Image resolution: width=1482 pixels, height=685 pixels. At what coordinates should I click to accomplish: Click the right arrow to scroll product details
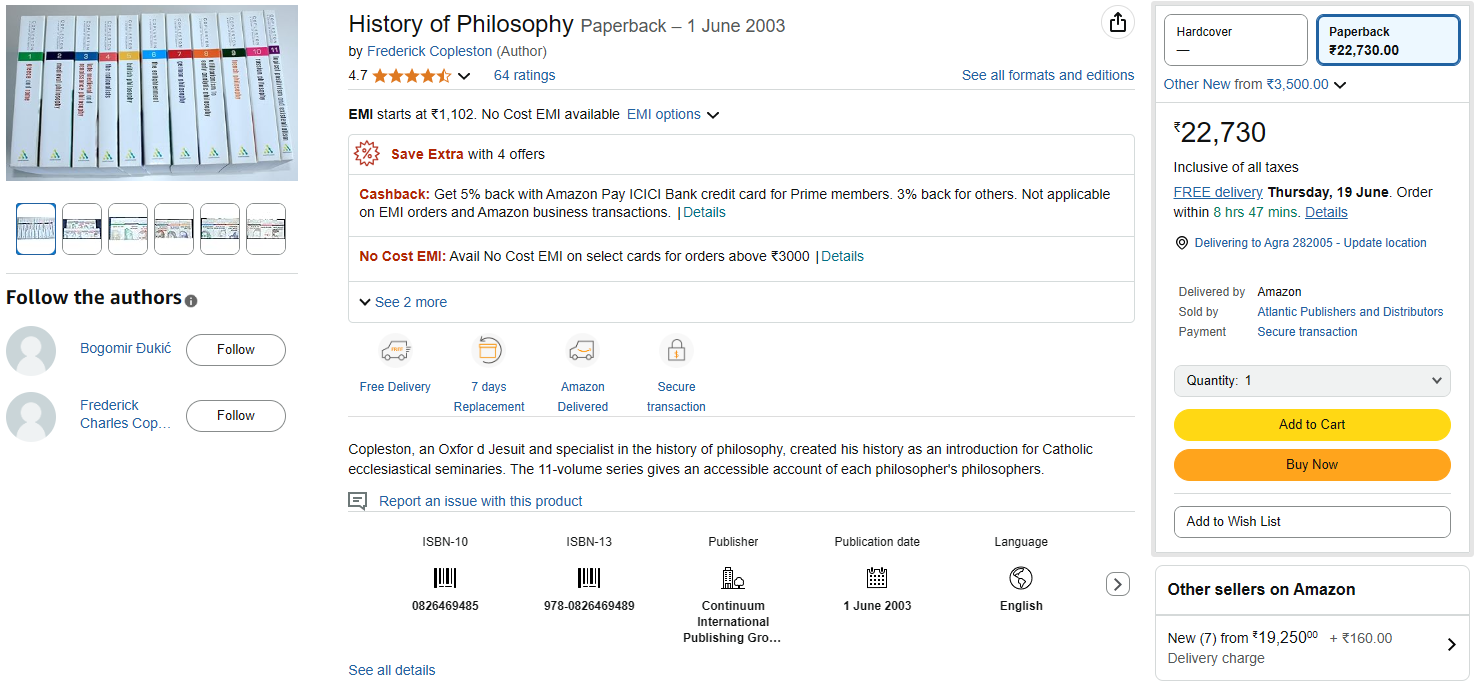[1118, 584]
